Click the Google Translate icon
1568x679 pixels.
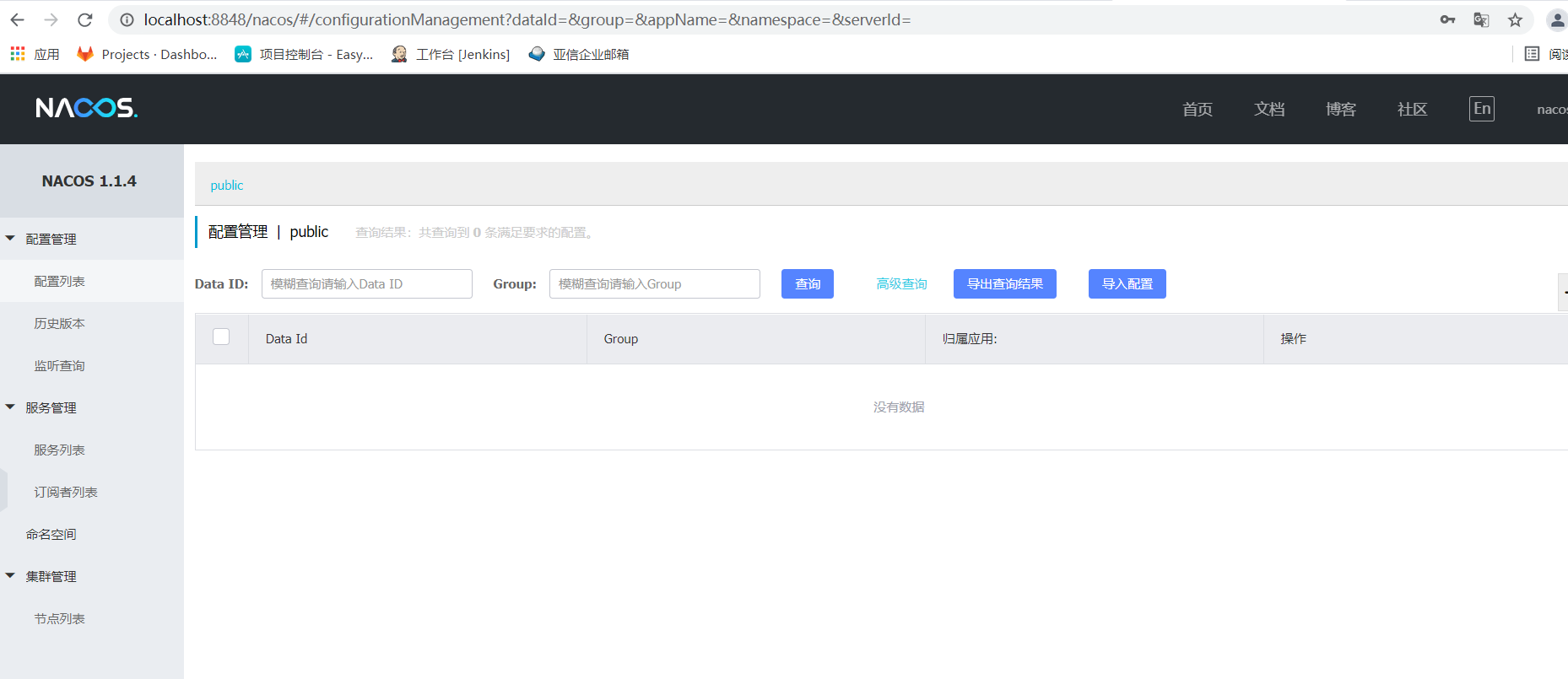1481,19
